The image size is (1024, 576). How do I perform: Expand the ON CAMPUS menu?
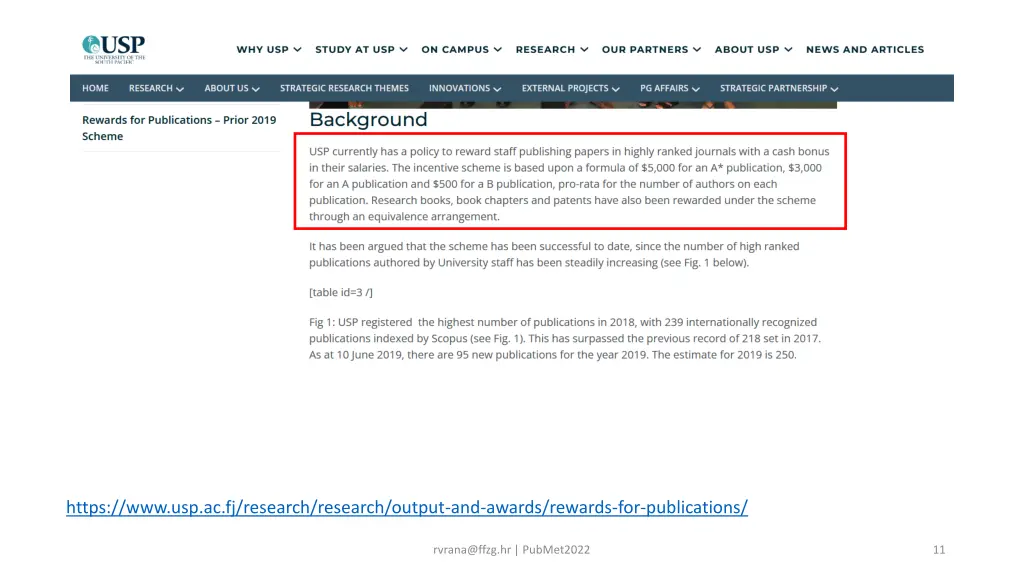[x=461, y=49]
